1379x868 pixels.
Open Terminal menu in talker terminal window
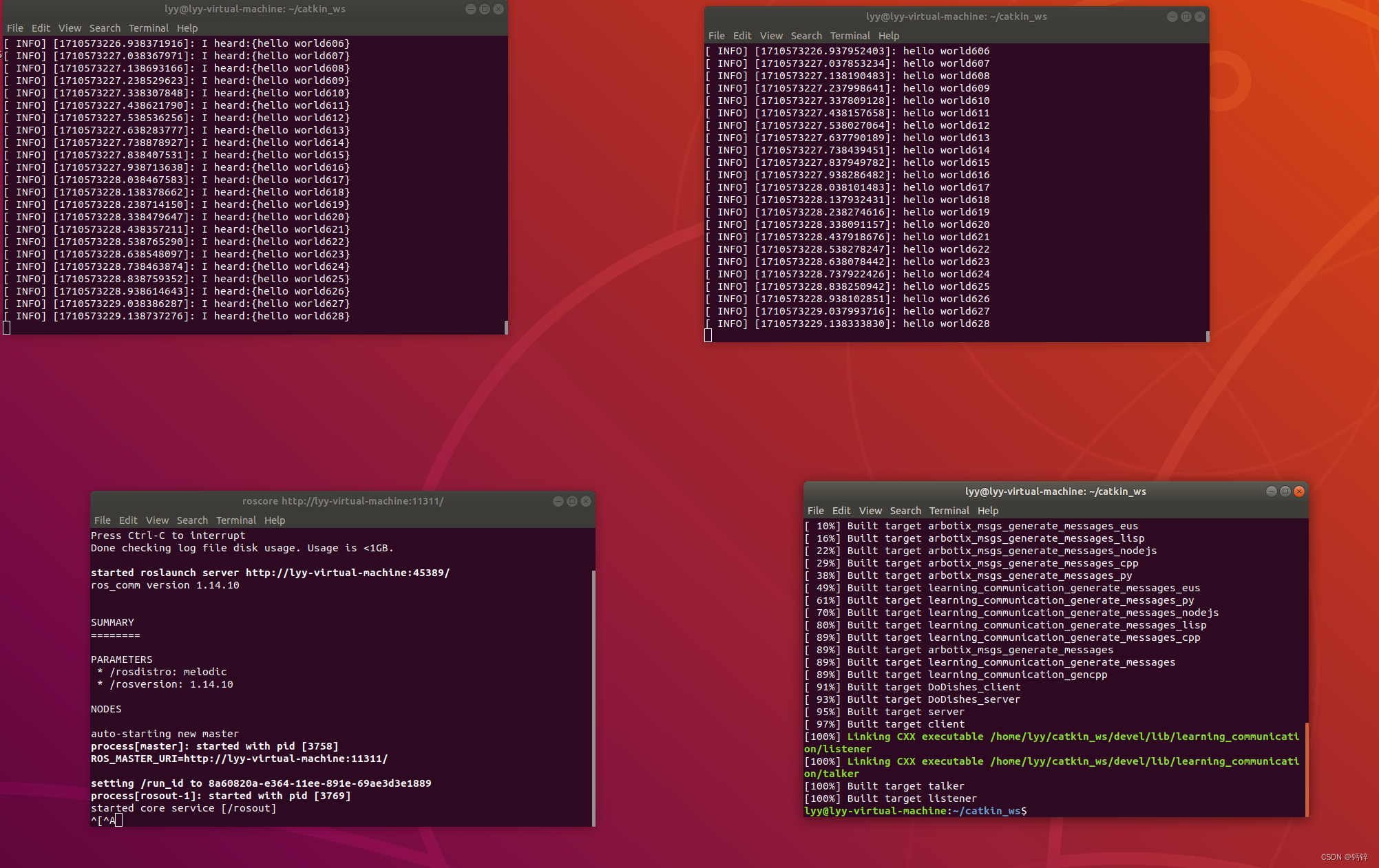[850, 36]
